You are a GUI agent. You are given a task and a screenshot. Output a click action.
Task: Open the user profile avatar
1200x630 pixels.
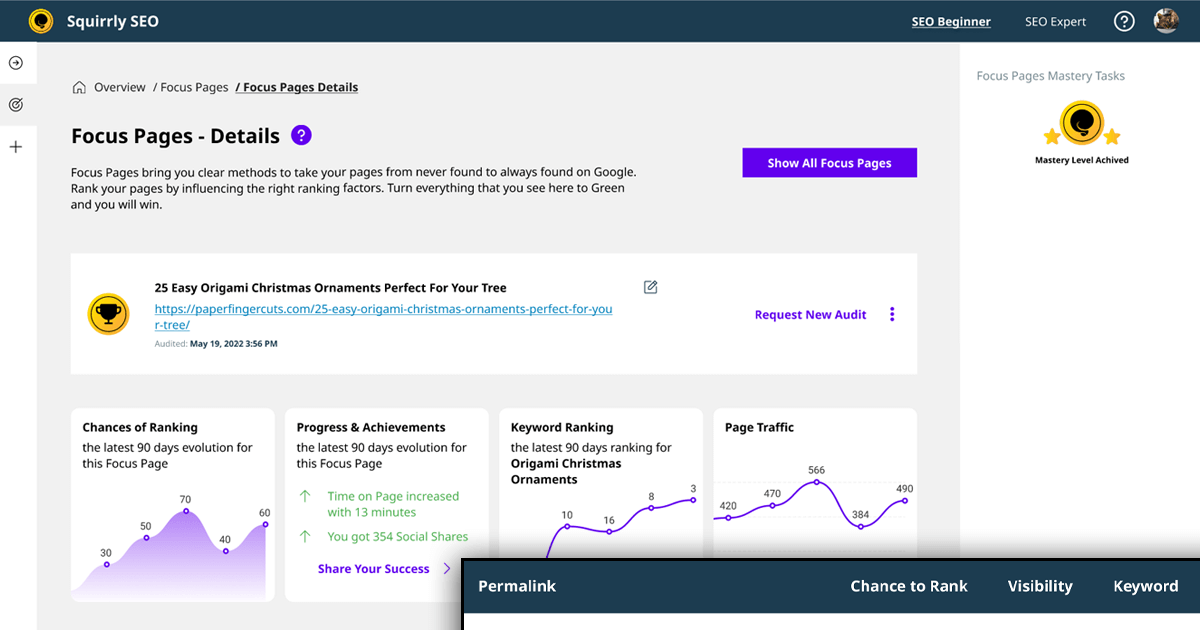1166,21
